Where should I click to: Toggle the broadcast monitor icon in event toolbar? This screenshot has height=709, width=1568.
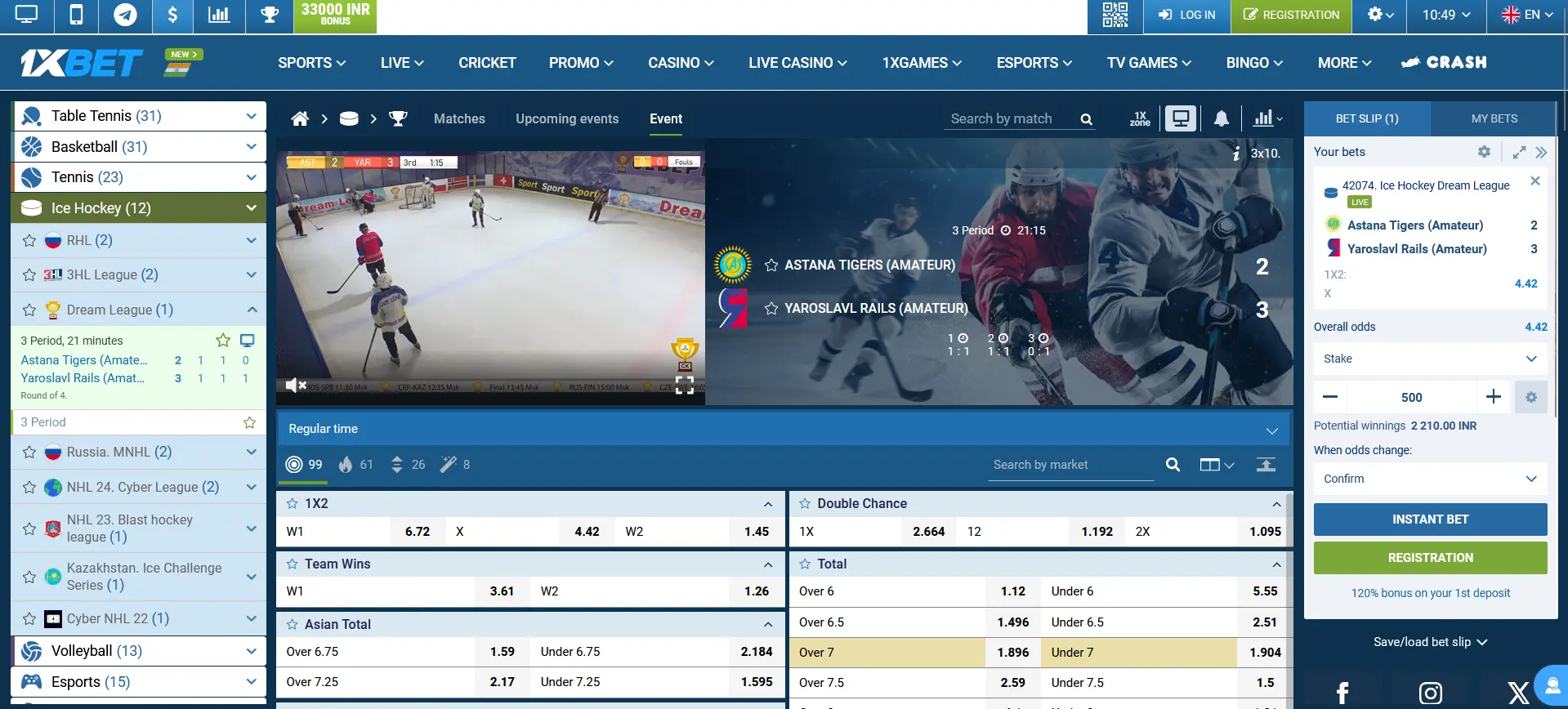(1181, 119)
